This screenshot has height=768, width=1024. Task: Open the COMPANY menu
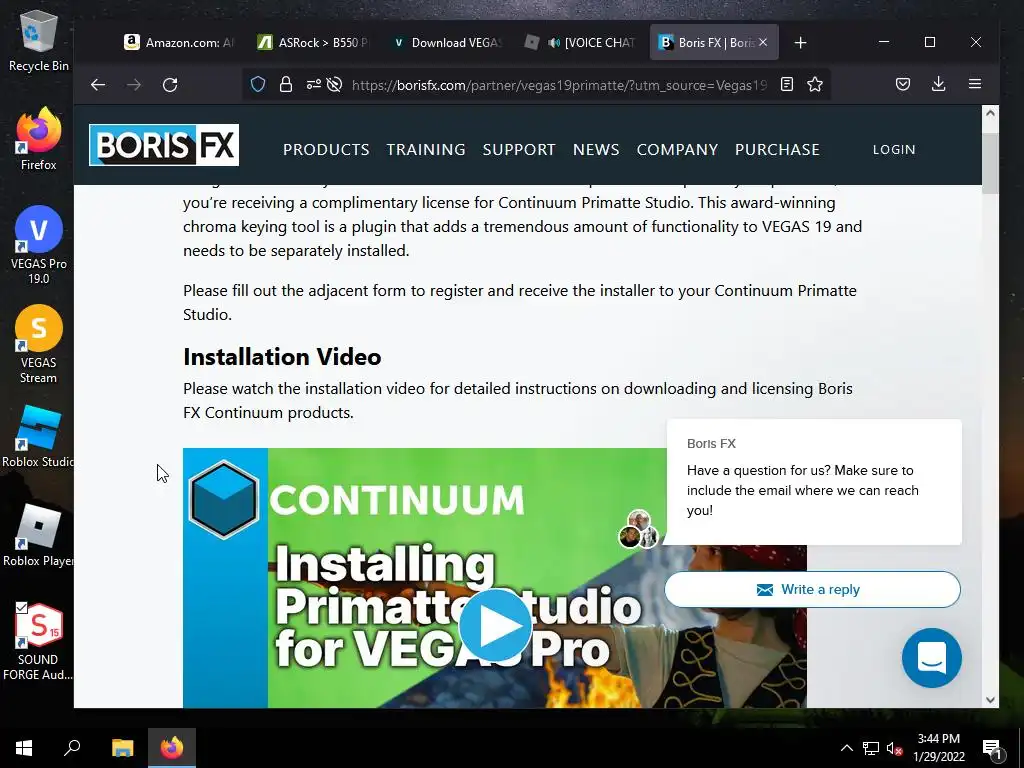point(677,150)
